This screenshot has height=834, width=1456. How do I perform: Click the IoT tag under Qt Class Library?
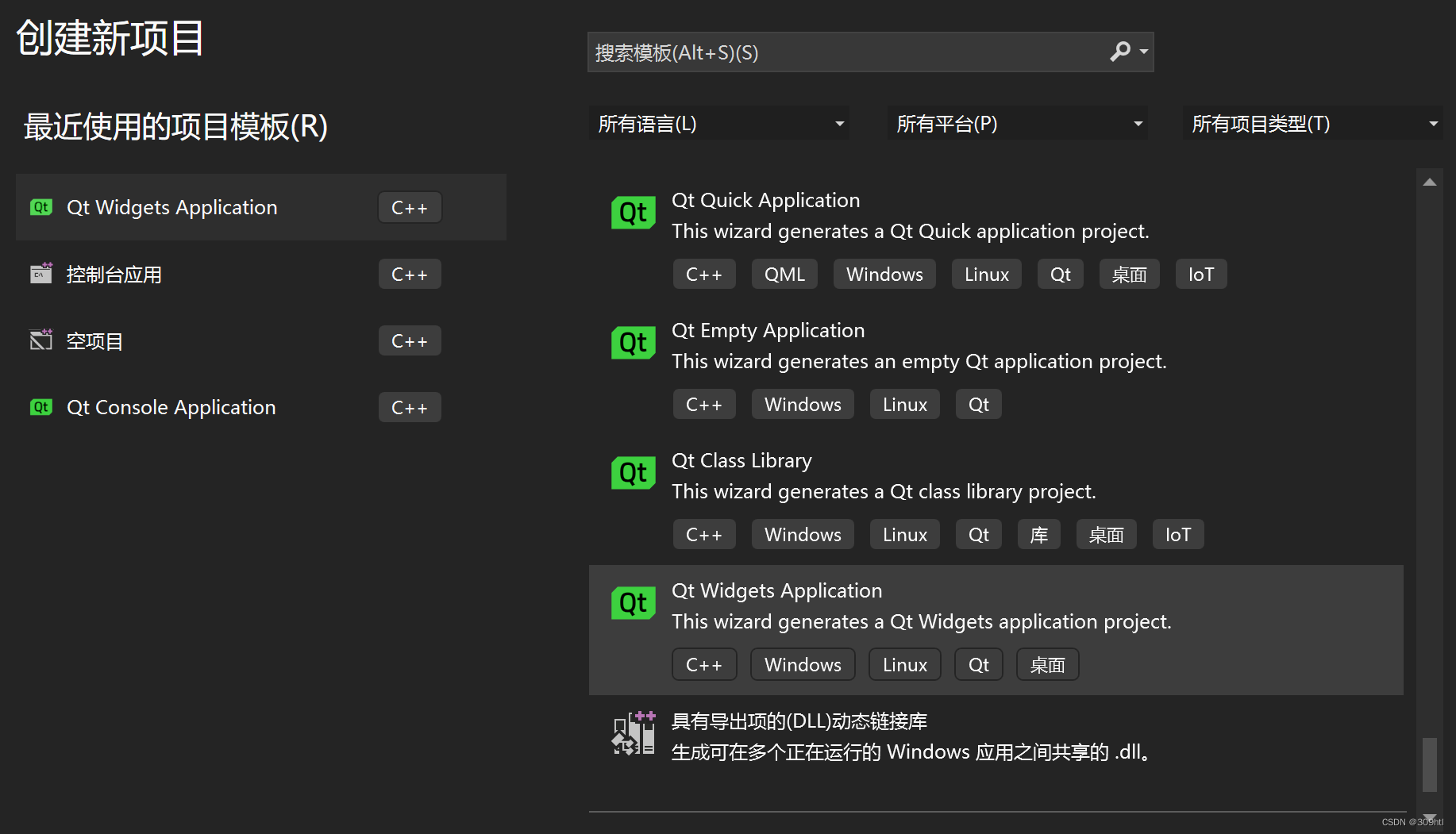[x=1177, y=534]
